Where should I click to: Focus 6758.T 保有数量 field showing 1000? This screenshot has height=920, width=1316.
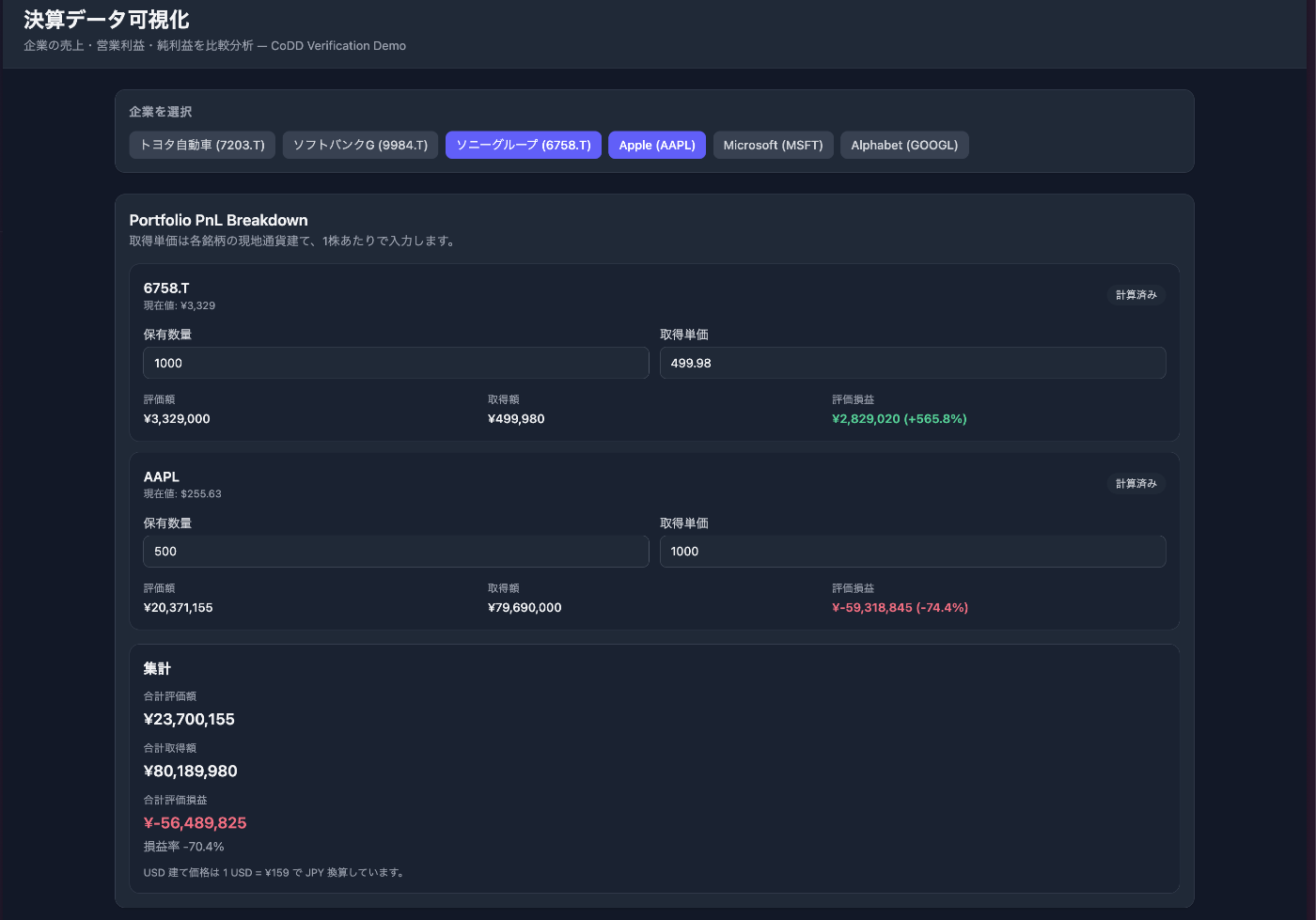point(396,363)
